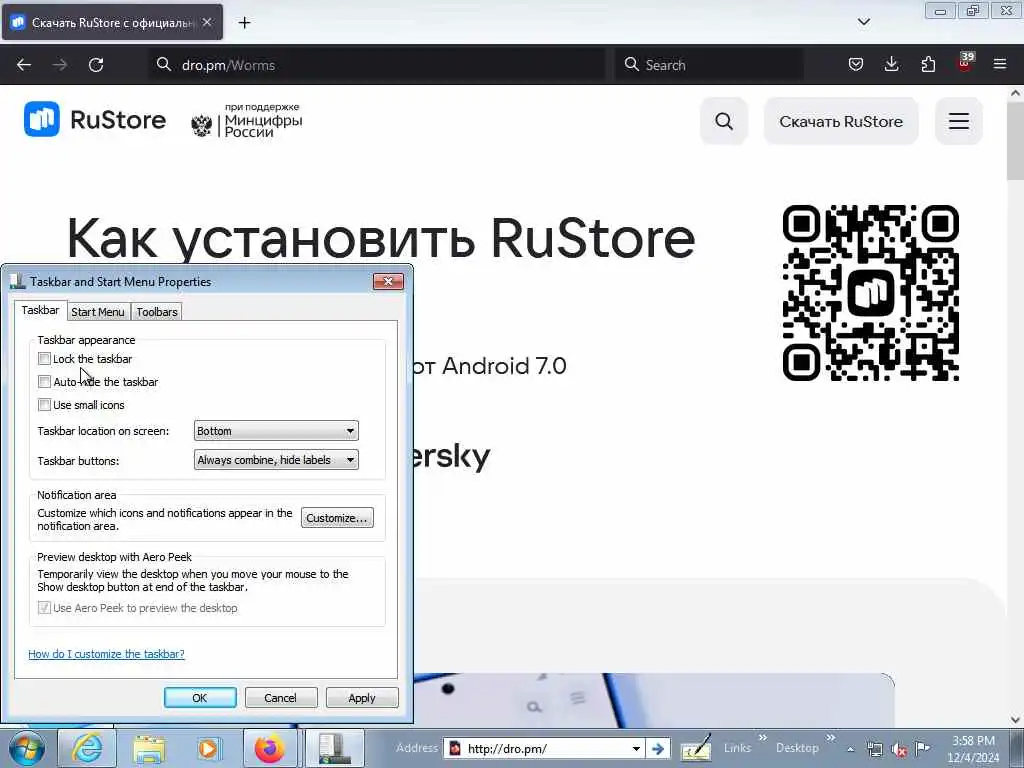Open Windows Media Player from taskbar
This screenshot has height=768, width=1024.
coord(210,748)
